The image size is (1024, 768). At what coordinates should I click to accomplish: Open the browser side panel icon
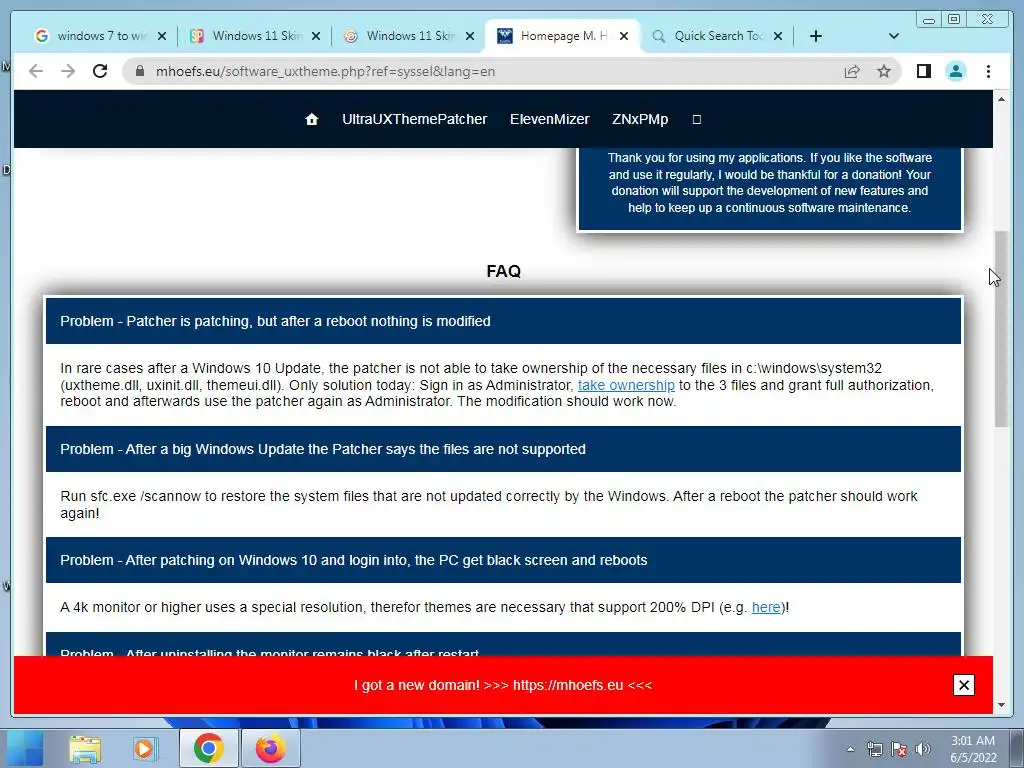point(923,71)
